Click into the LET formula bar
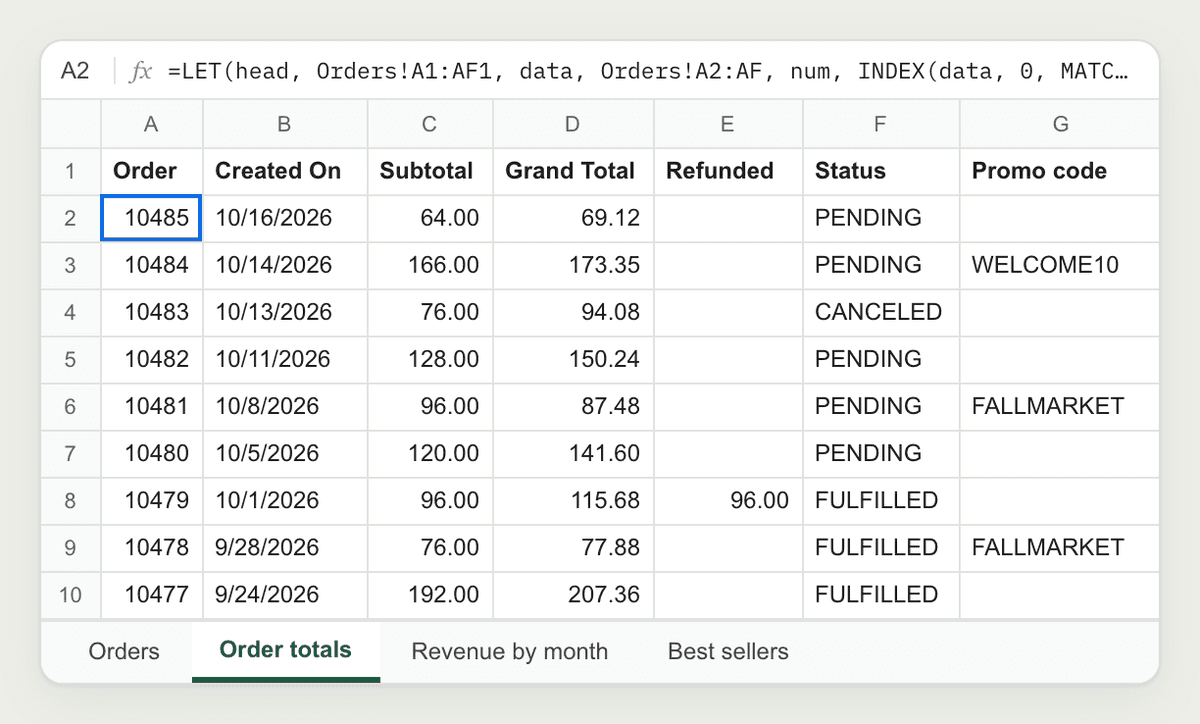Viewport: 1200px width, 724px height. (650, 71)
